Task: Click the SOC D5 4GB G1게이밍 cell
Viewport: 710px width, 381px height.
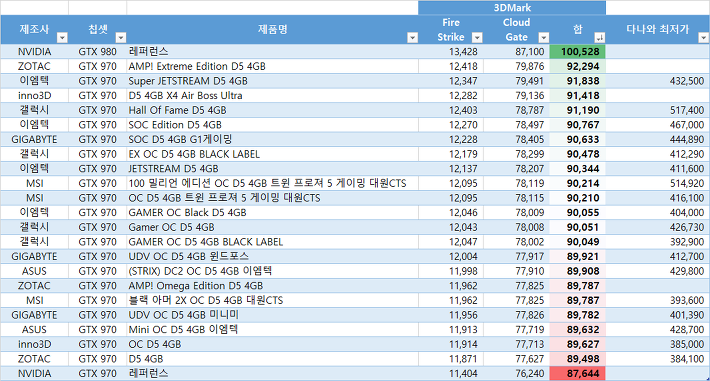Action: [x=273, y=140]
